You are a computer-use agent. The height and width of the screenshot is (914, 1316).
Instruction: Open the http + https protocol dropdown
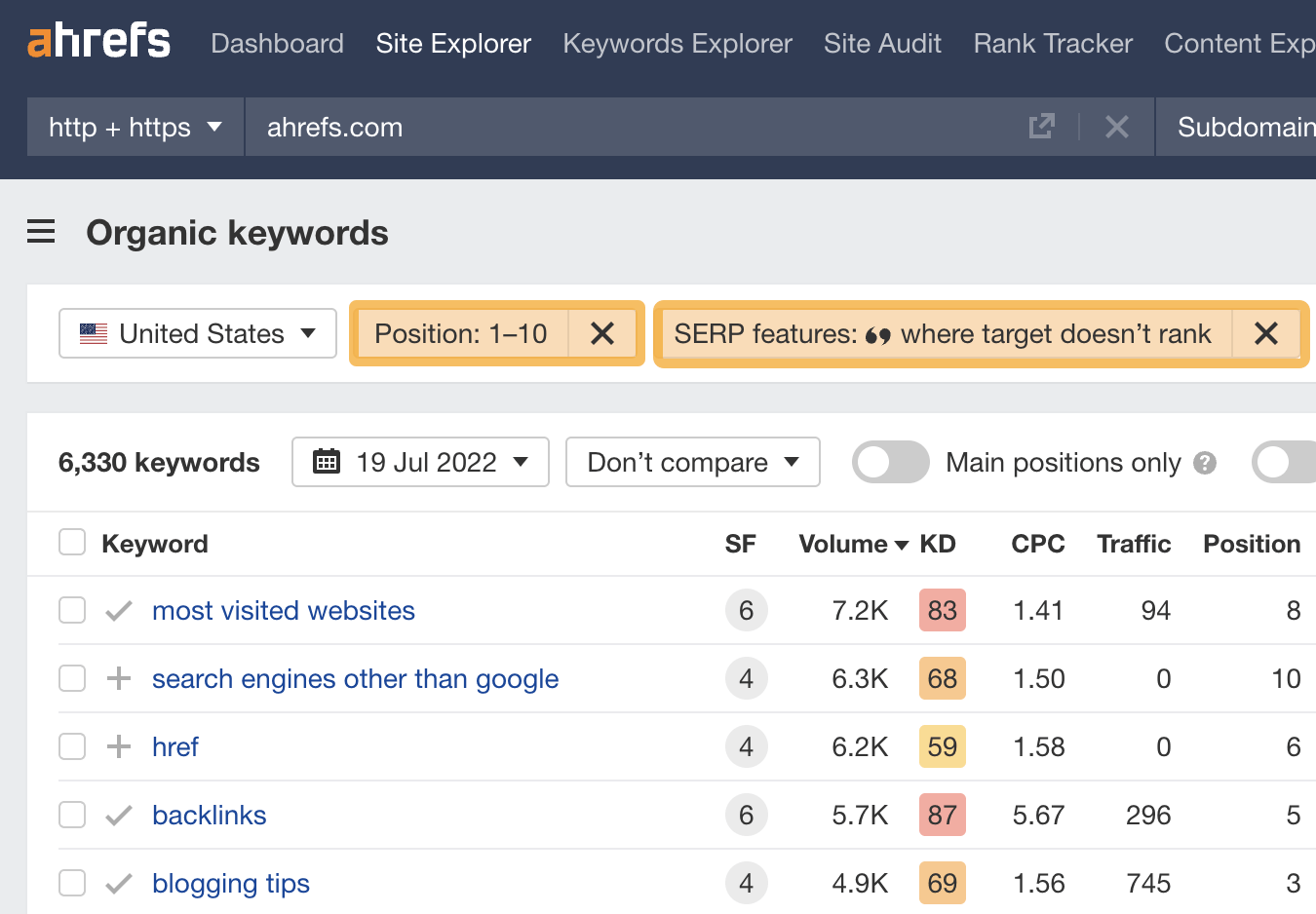click(x=135, y=127)
